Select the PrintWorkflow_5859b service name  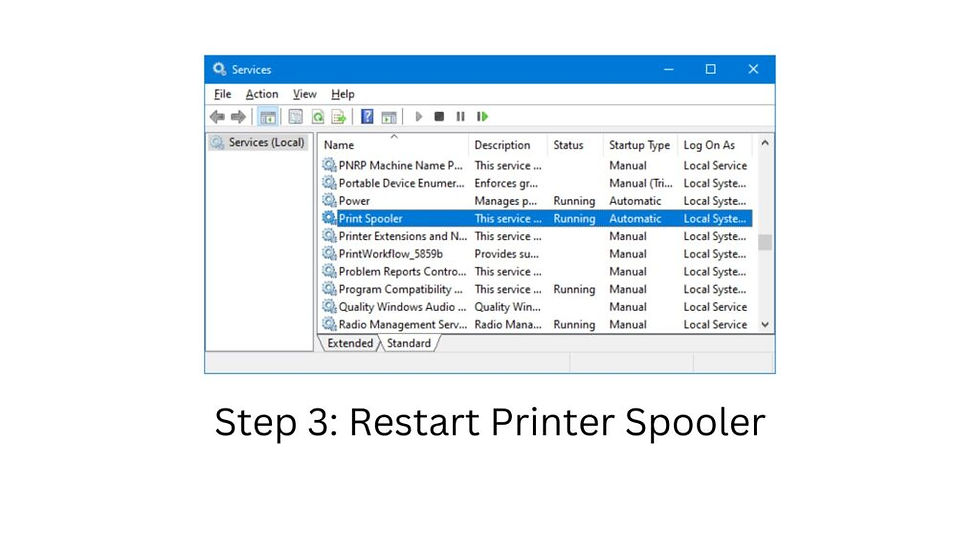[x=391, y=254]
